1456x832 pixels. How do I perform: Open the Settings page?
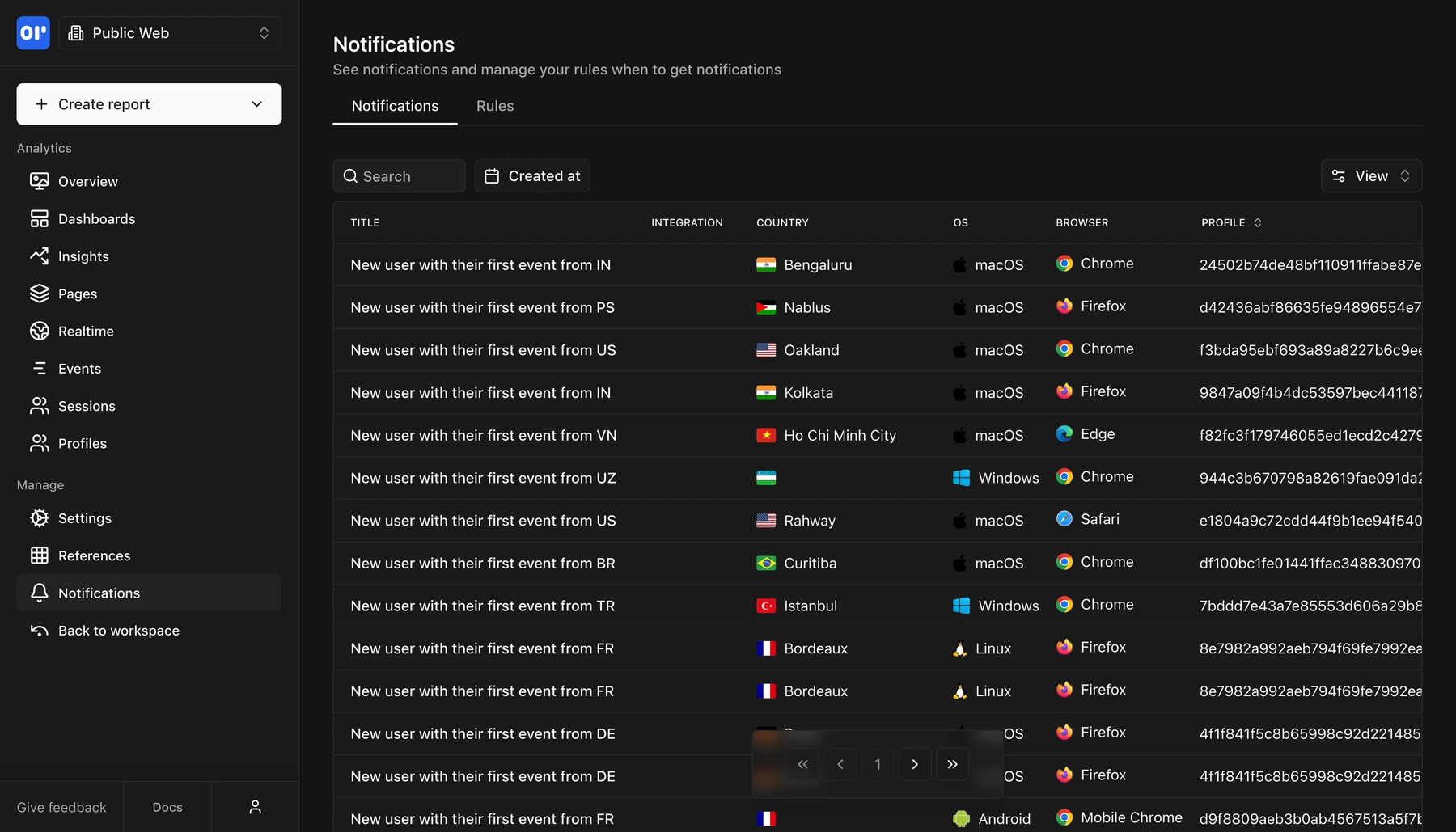pos(85,518)
